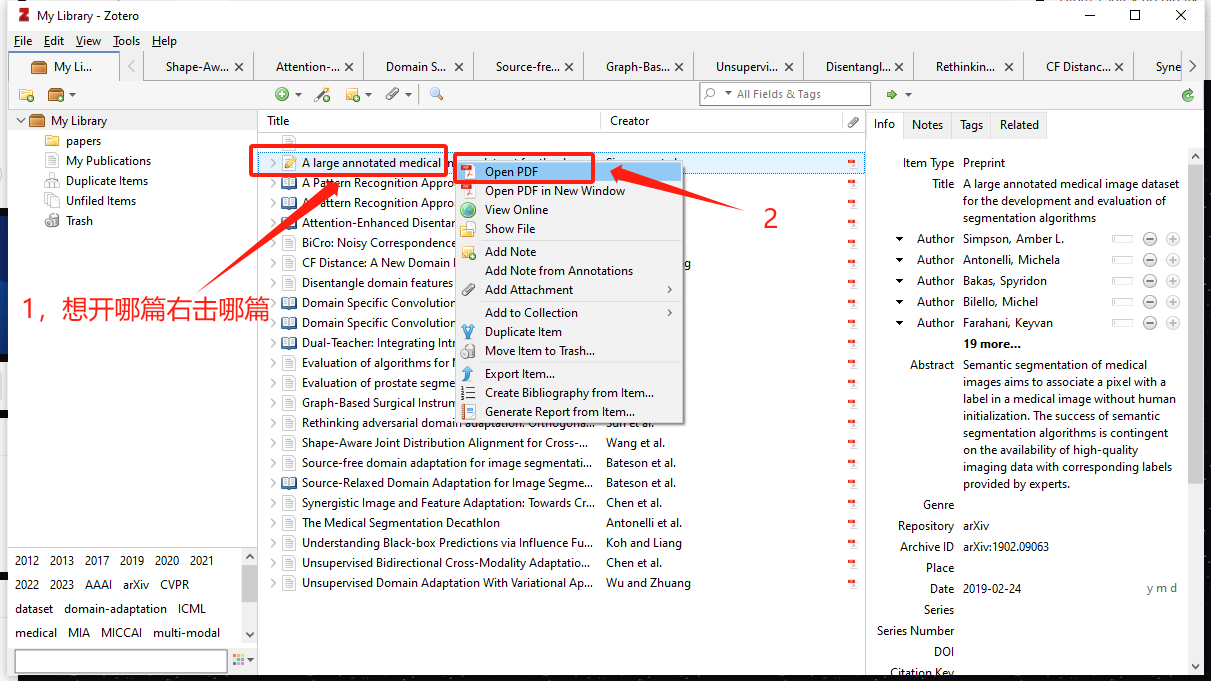The height and width of the screenshot is (681, 1211).
Task: Open Add Attachment submenu in context menu
Action: click(568, 290)
